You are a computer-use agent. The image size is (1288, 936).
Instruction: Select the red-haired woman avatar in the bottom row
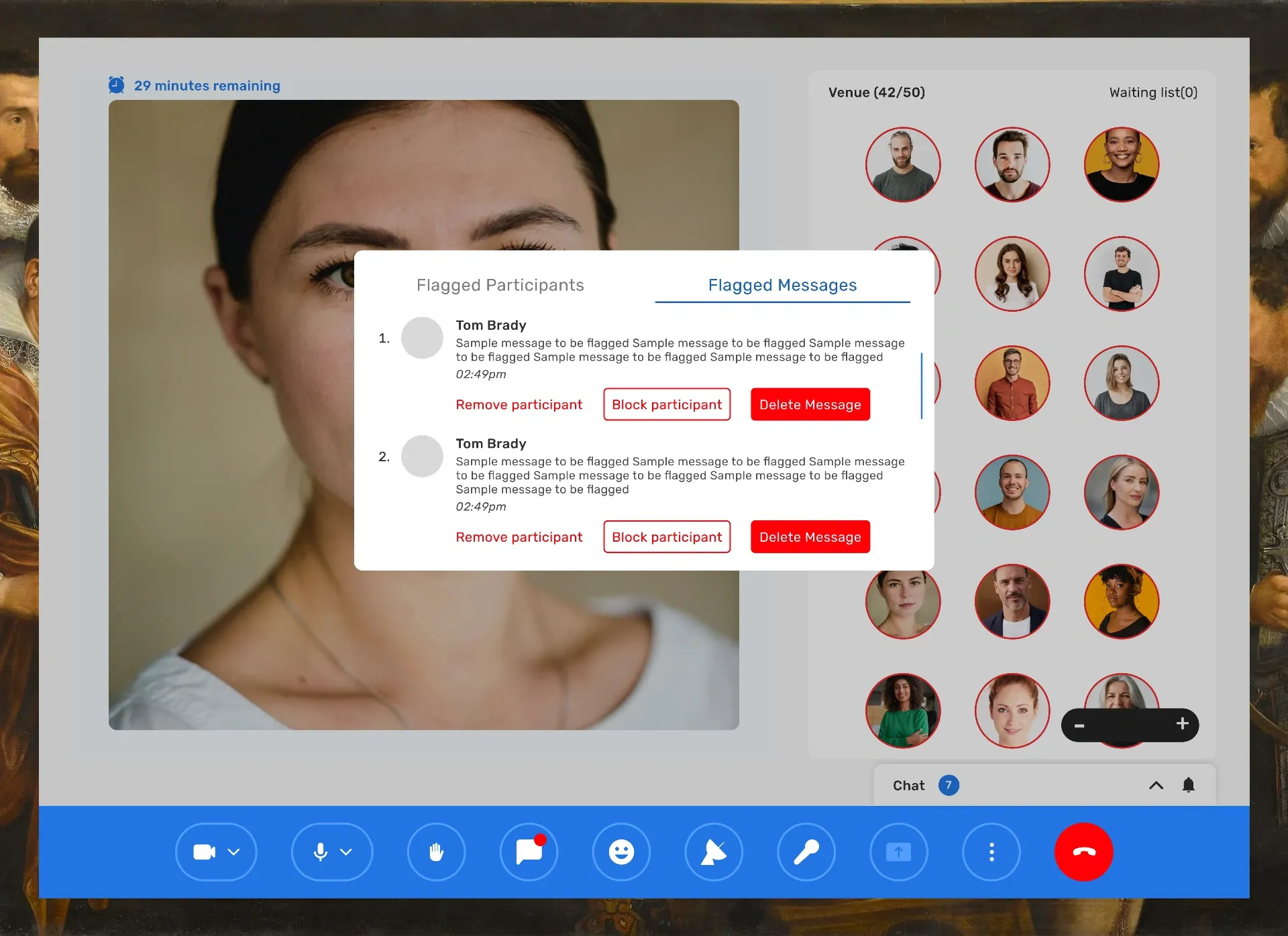pos(1012,711)
